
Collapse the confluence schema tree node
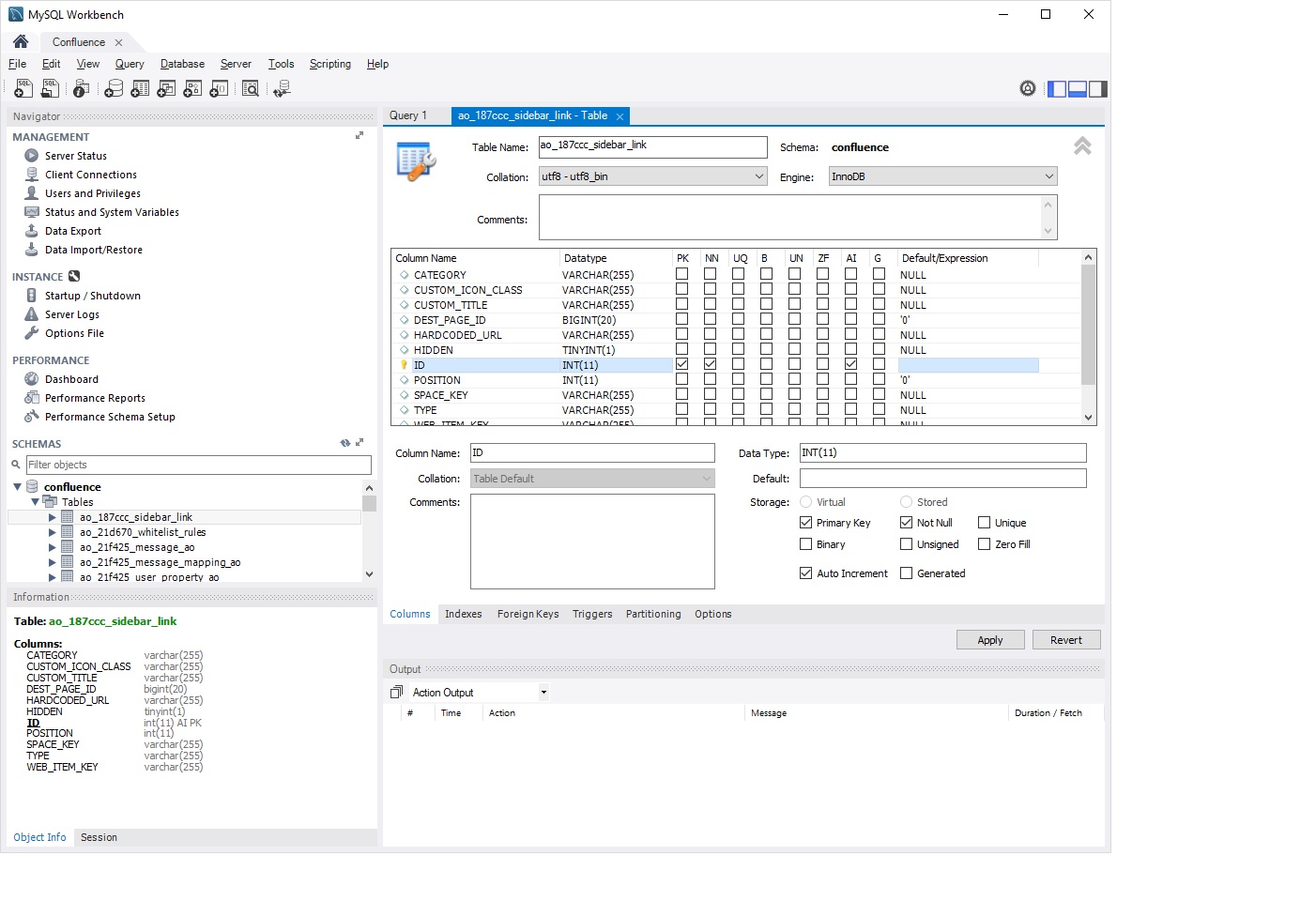click(17, 487)
